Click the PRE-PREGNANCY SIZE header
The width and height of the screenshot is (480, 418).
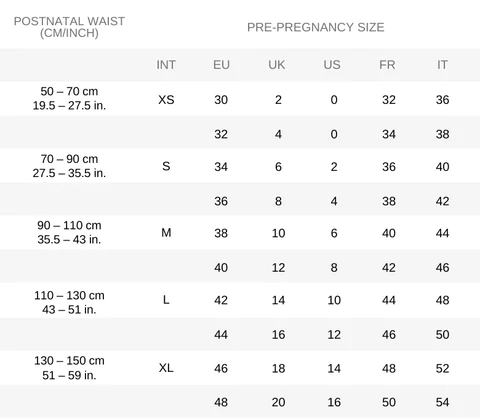pyautogui.click(x=316, y=27)
